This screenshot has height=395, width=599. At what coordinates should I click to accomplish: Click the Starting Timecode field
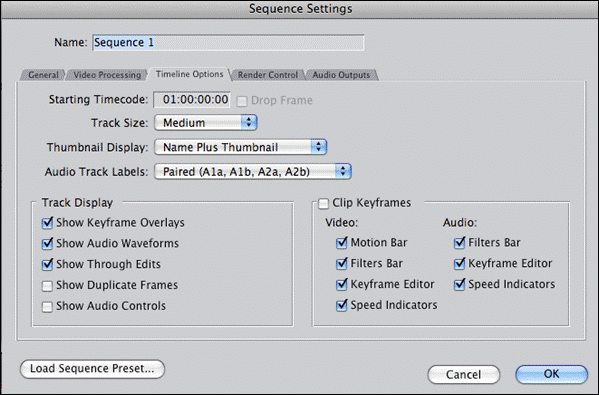[192, 100]
